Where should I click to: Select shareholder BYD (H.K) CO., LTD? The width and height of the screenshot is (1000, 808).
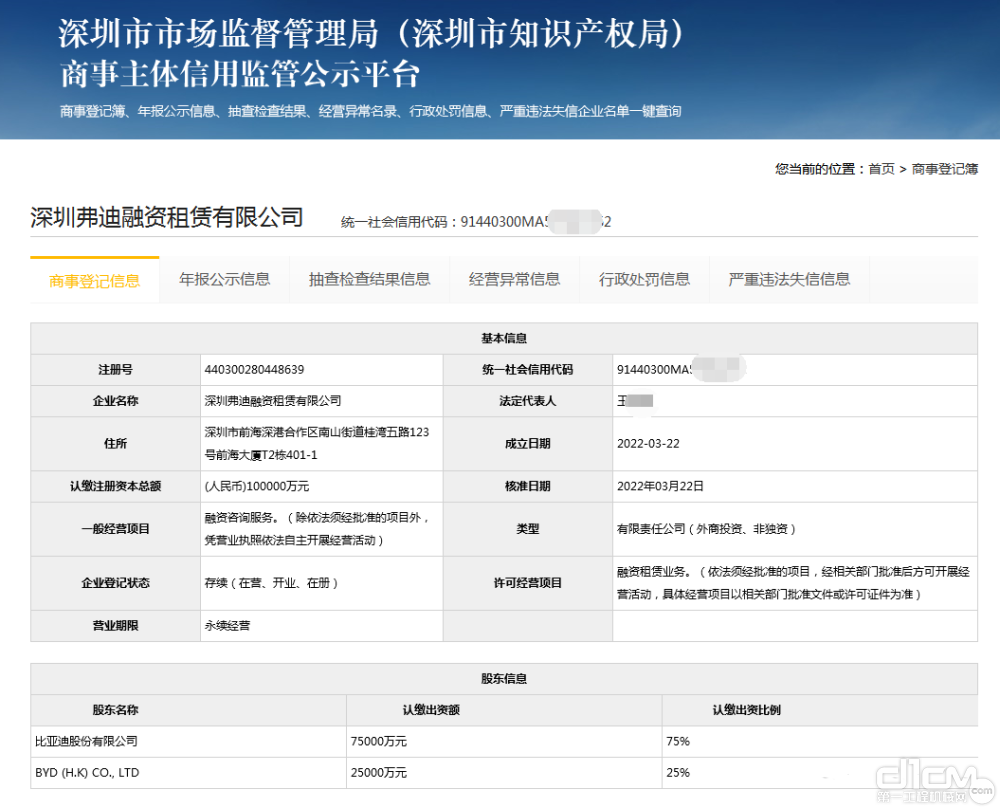point(87,773)
